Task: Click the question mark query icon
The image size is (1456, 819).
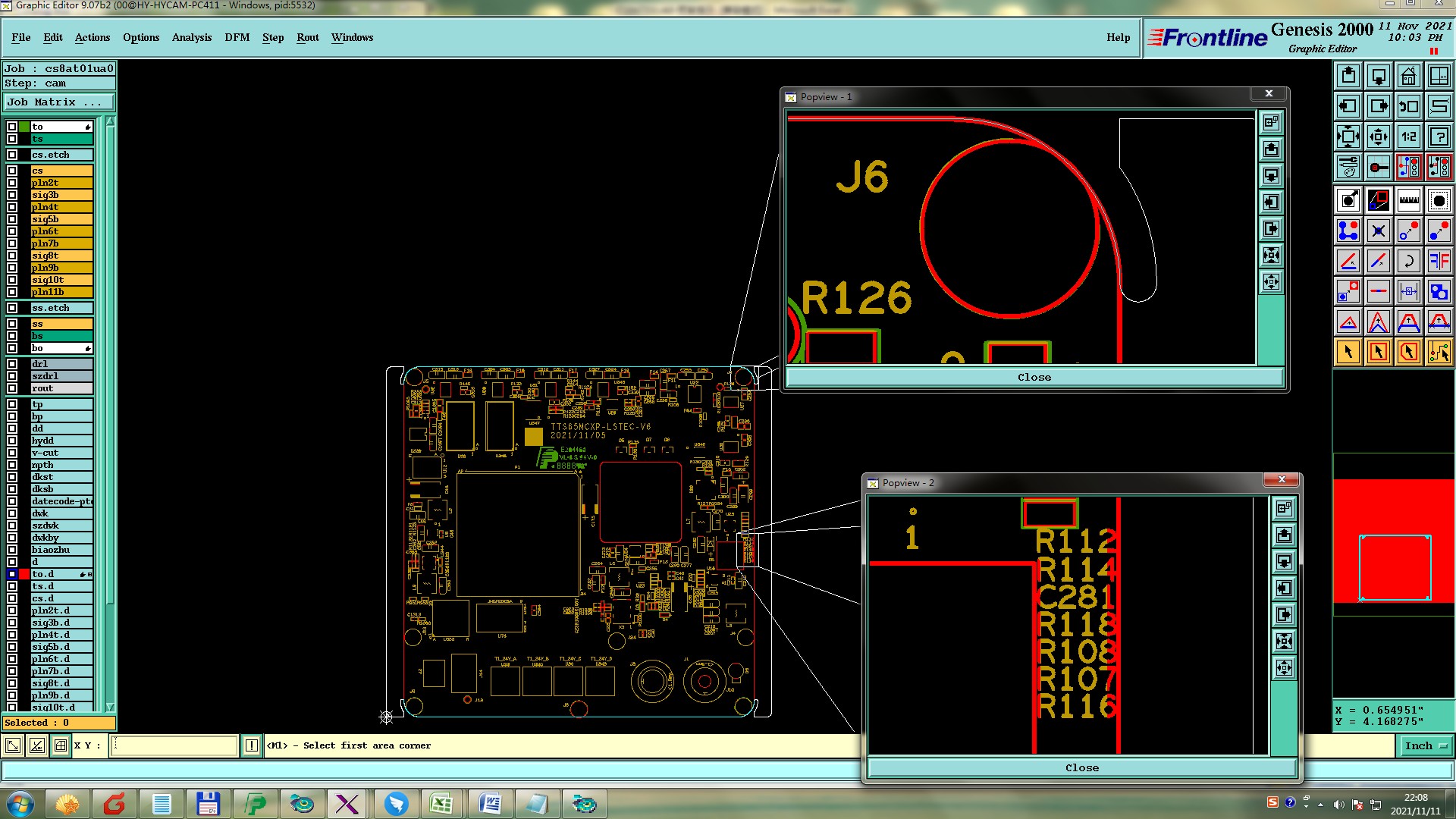Action: pos(1439,136)
